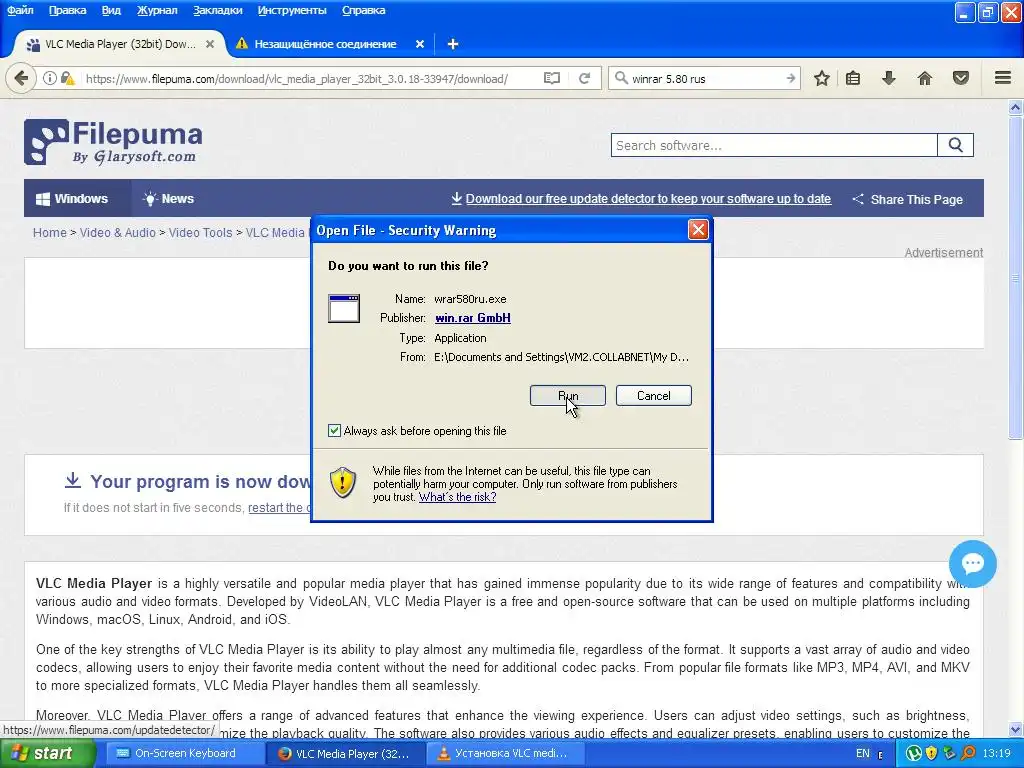The image size is (1024, 768).
Task: Toggle reader view icon in address bar
Action: pyautogui.click(x=552, y=79)
